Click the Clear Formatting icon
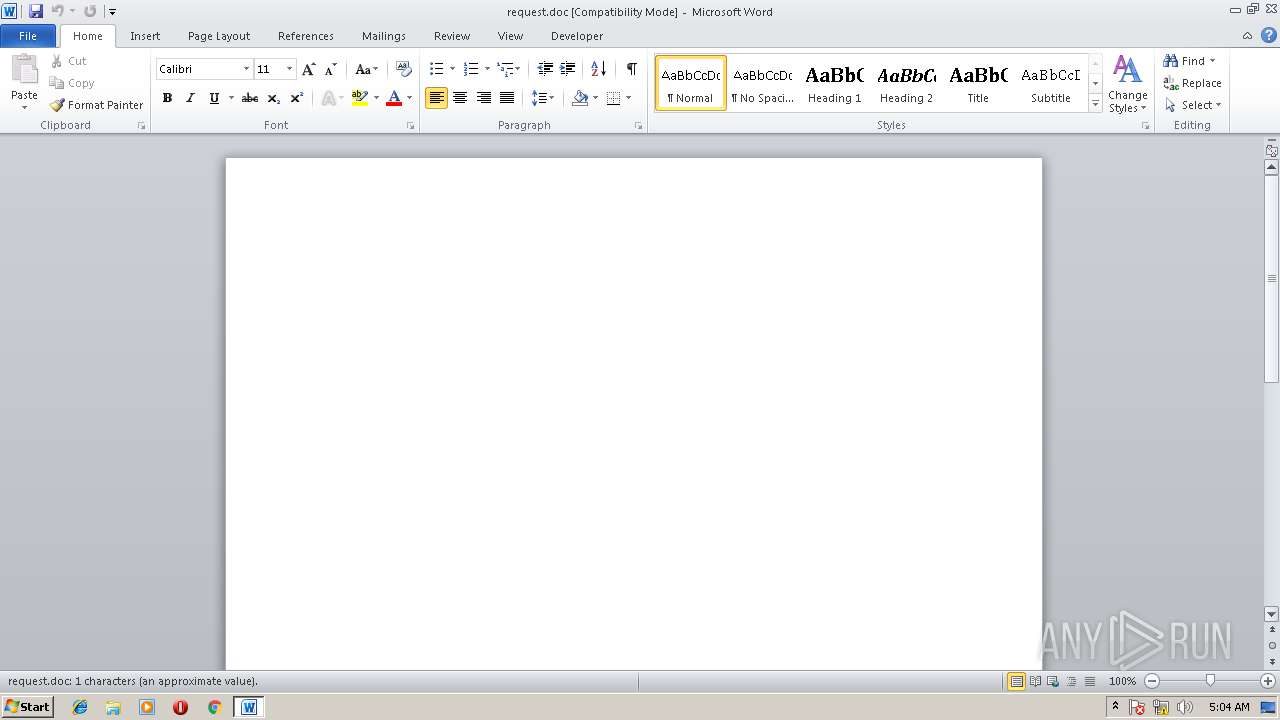 pyautogui.click(x=404, y=69)
